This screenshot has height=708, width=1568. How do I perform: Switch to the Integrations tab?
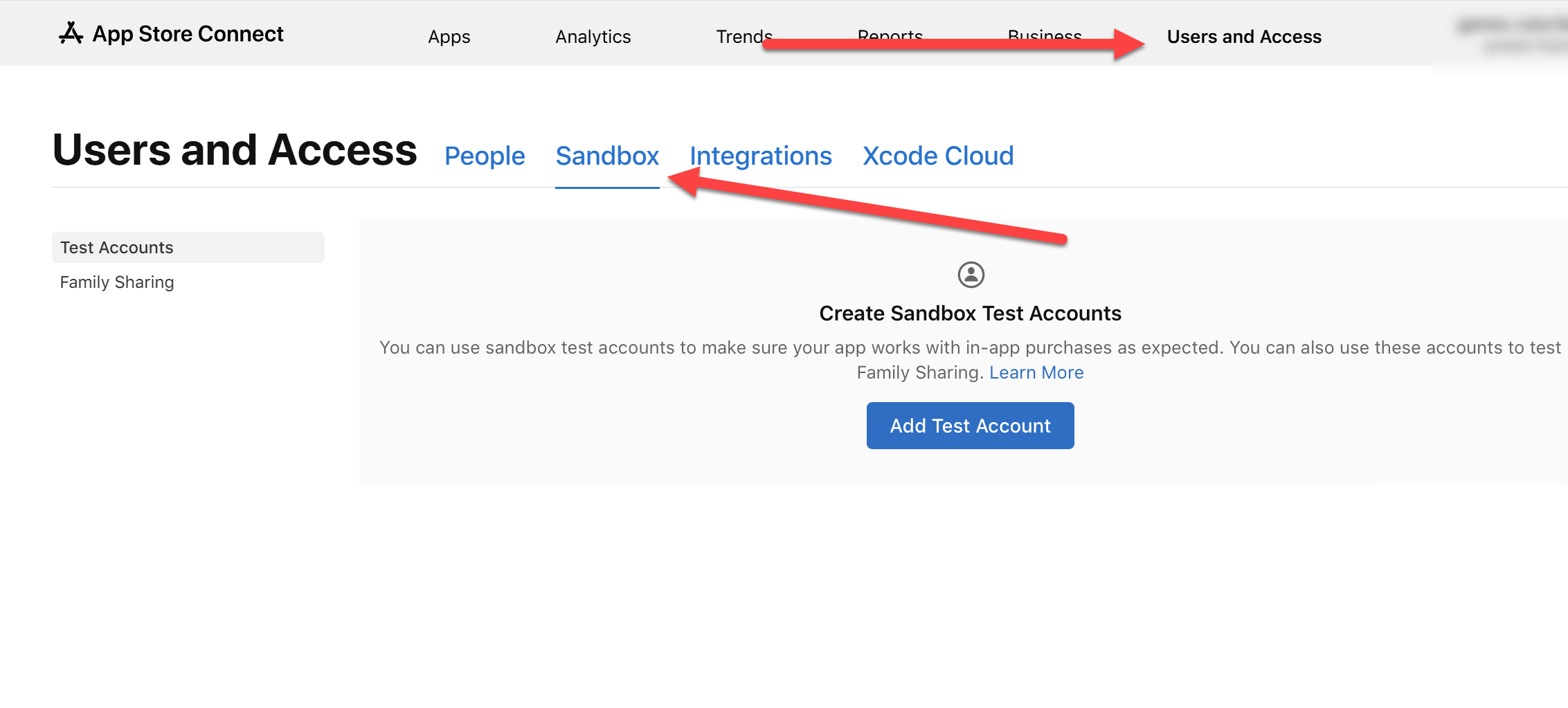[x=761, y=156]
